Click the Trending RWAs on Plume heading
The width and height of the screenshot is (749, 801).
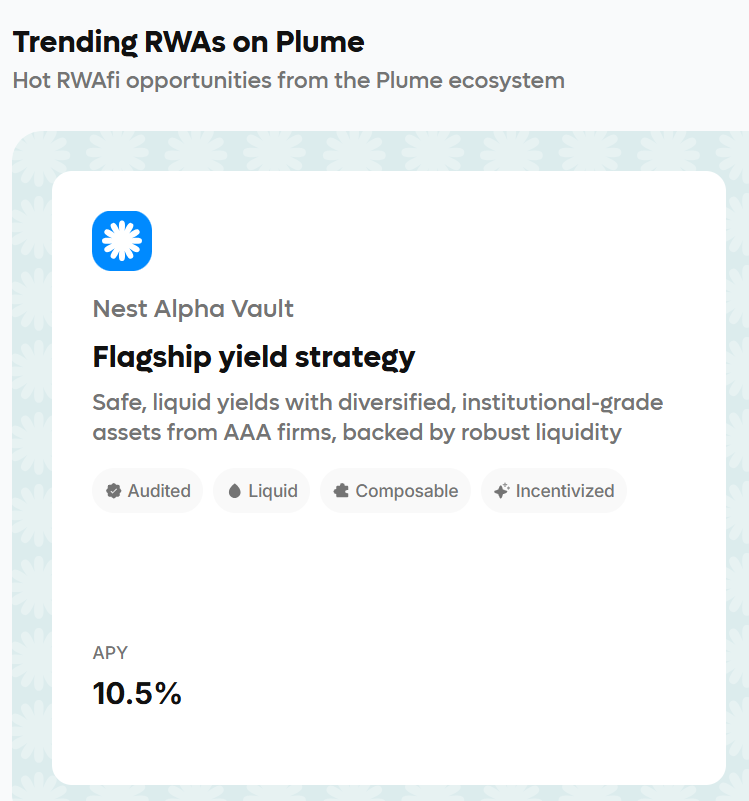(x=188, y=42)
